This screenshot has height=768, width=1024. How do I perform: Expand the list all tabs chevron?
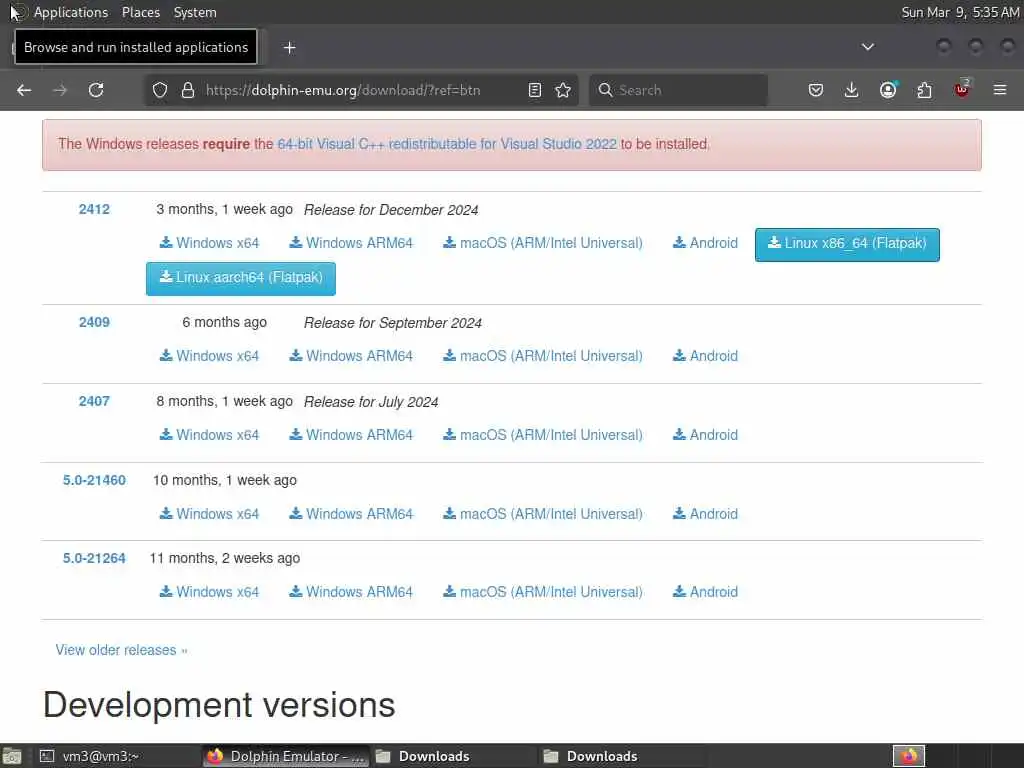coord(868,47)
